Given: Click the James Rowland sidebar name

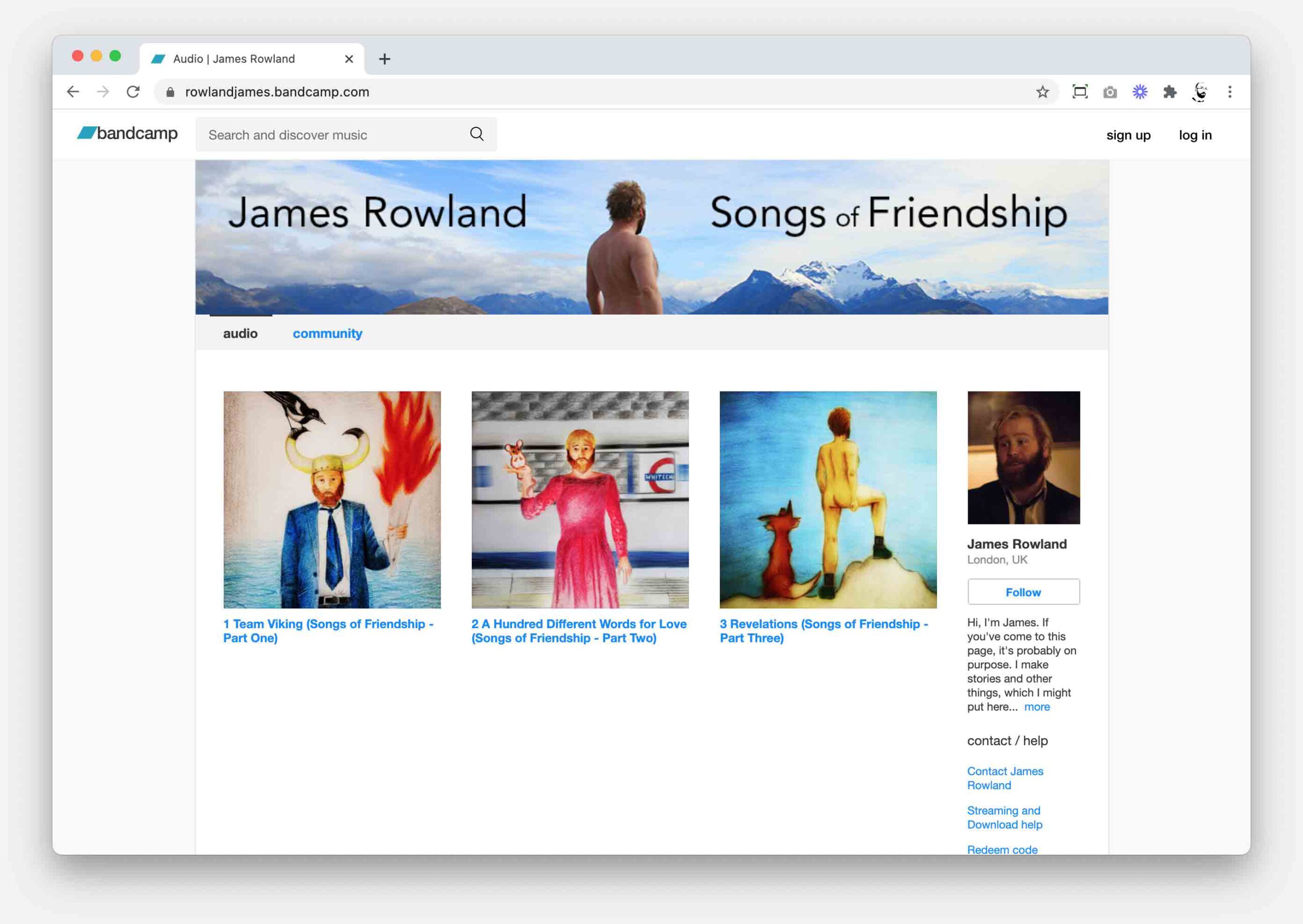Looking at the screenshot, I should point(1017,544).
